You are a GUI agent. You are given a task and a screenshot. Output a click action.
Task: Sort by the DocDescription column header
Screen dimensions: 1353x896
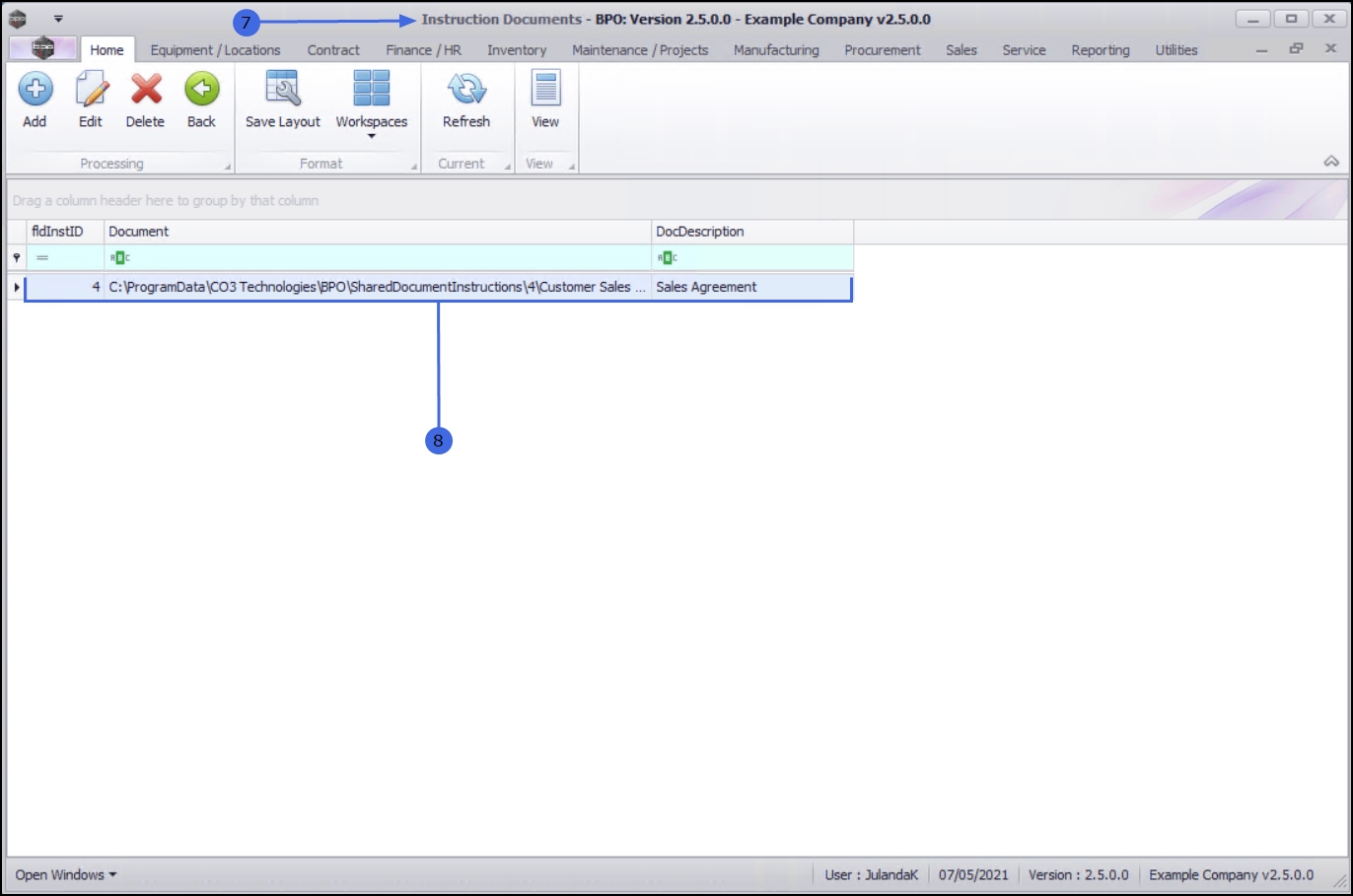point(752,232)
